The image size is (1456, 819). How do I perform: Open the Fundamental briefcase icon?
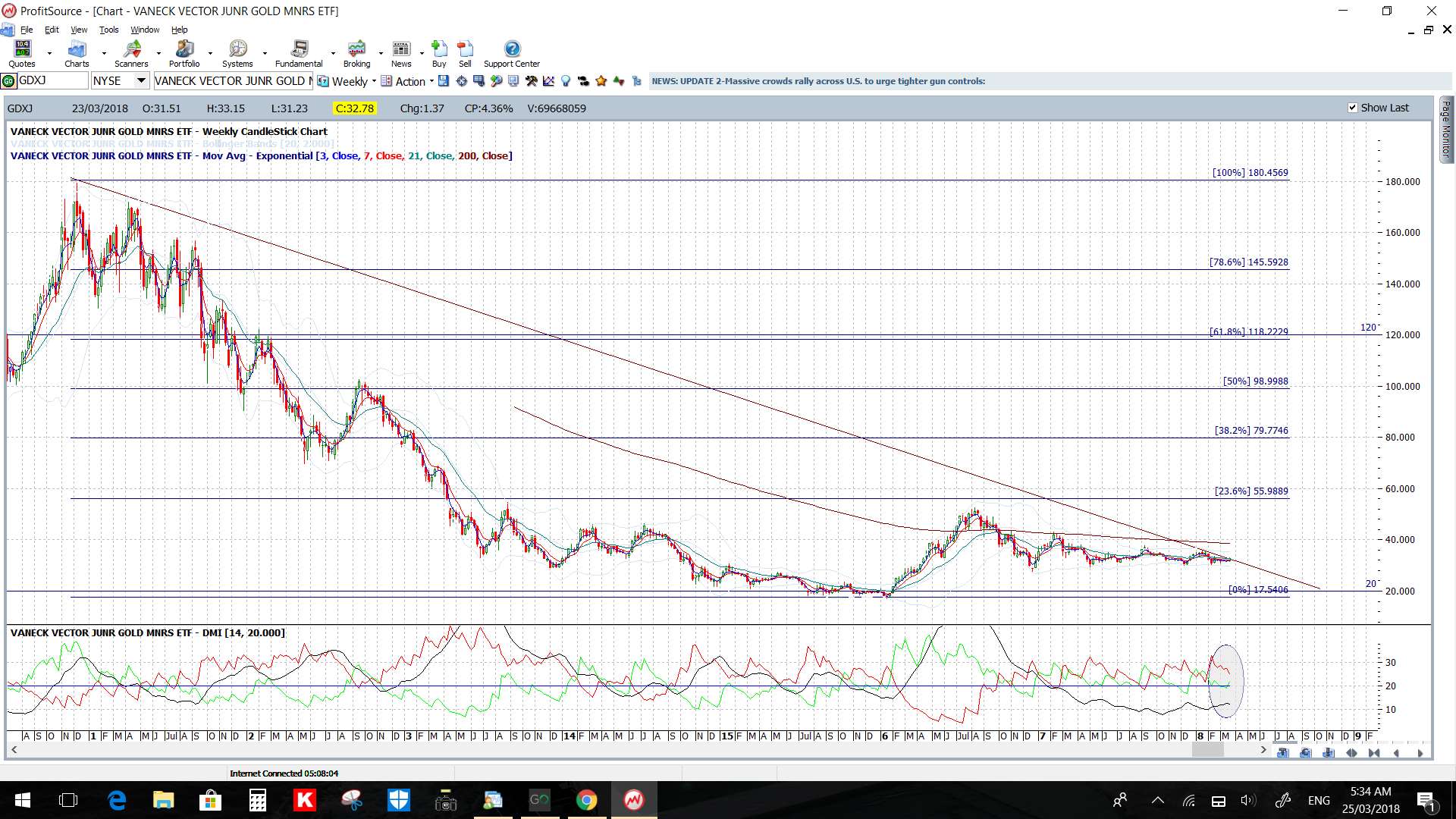pos(299,54)
